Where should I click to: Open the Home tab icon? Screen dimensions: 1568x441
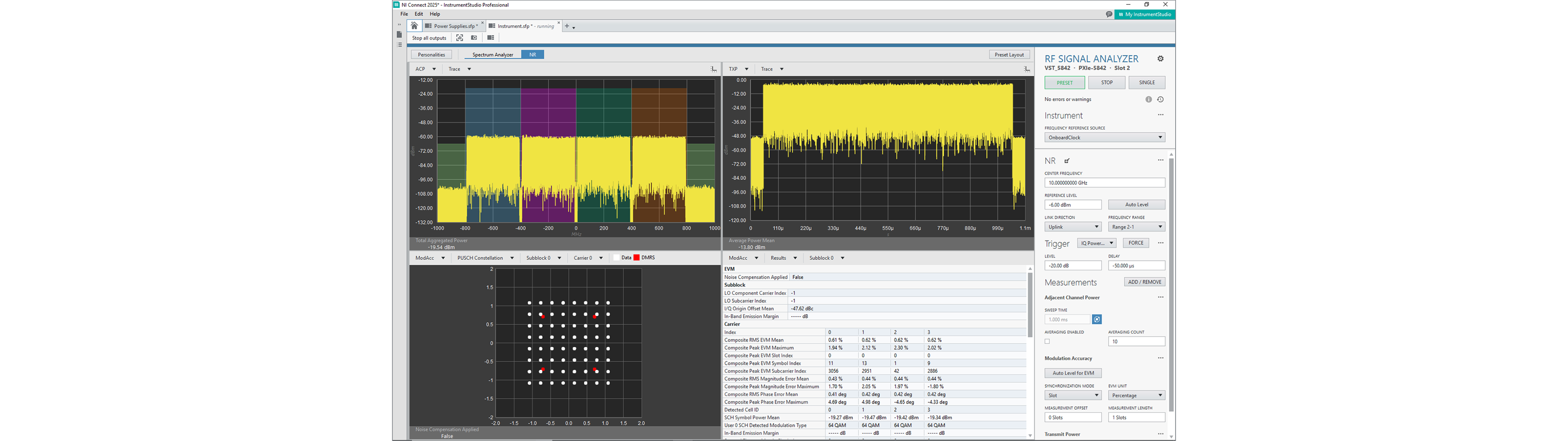tap(414, 26)
